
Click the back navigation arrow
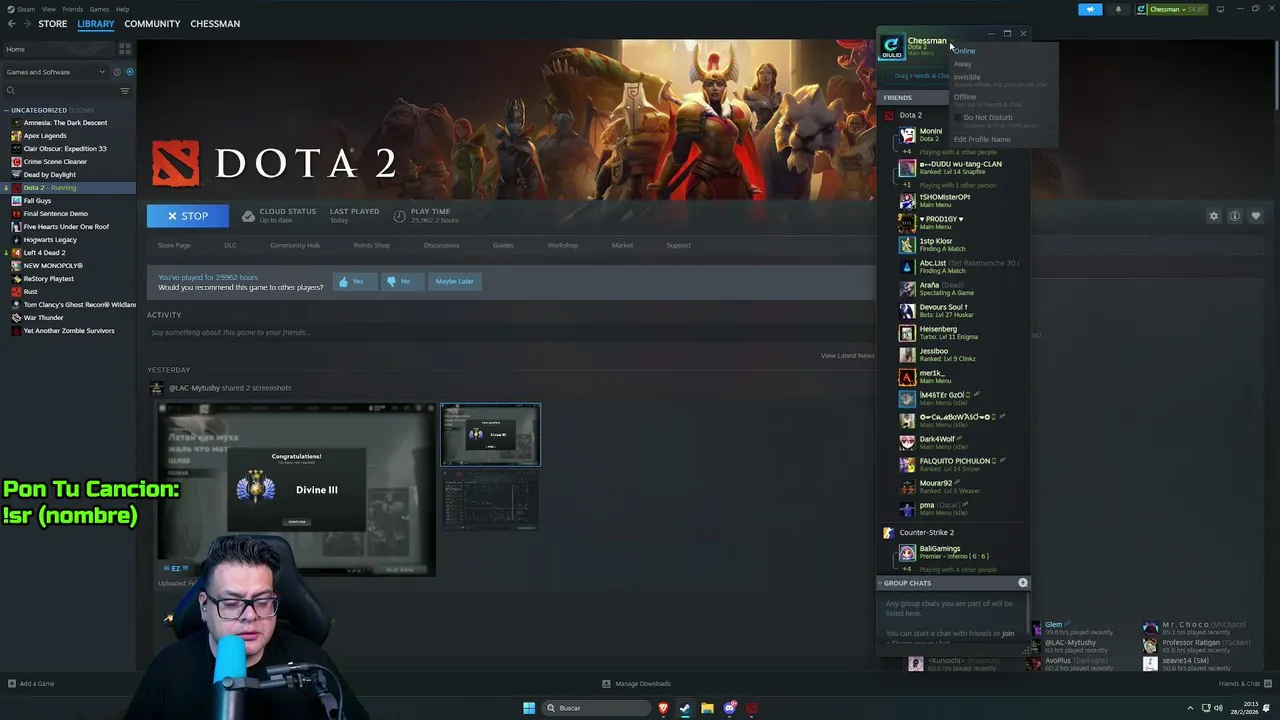pos(11,23)
